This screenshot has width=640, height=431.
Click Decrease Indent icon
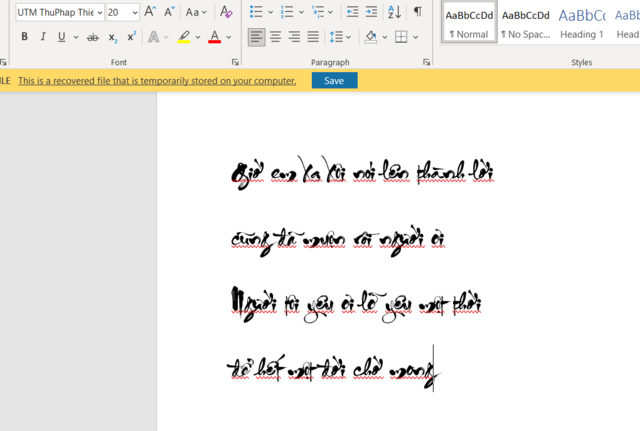click(352, 12)
